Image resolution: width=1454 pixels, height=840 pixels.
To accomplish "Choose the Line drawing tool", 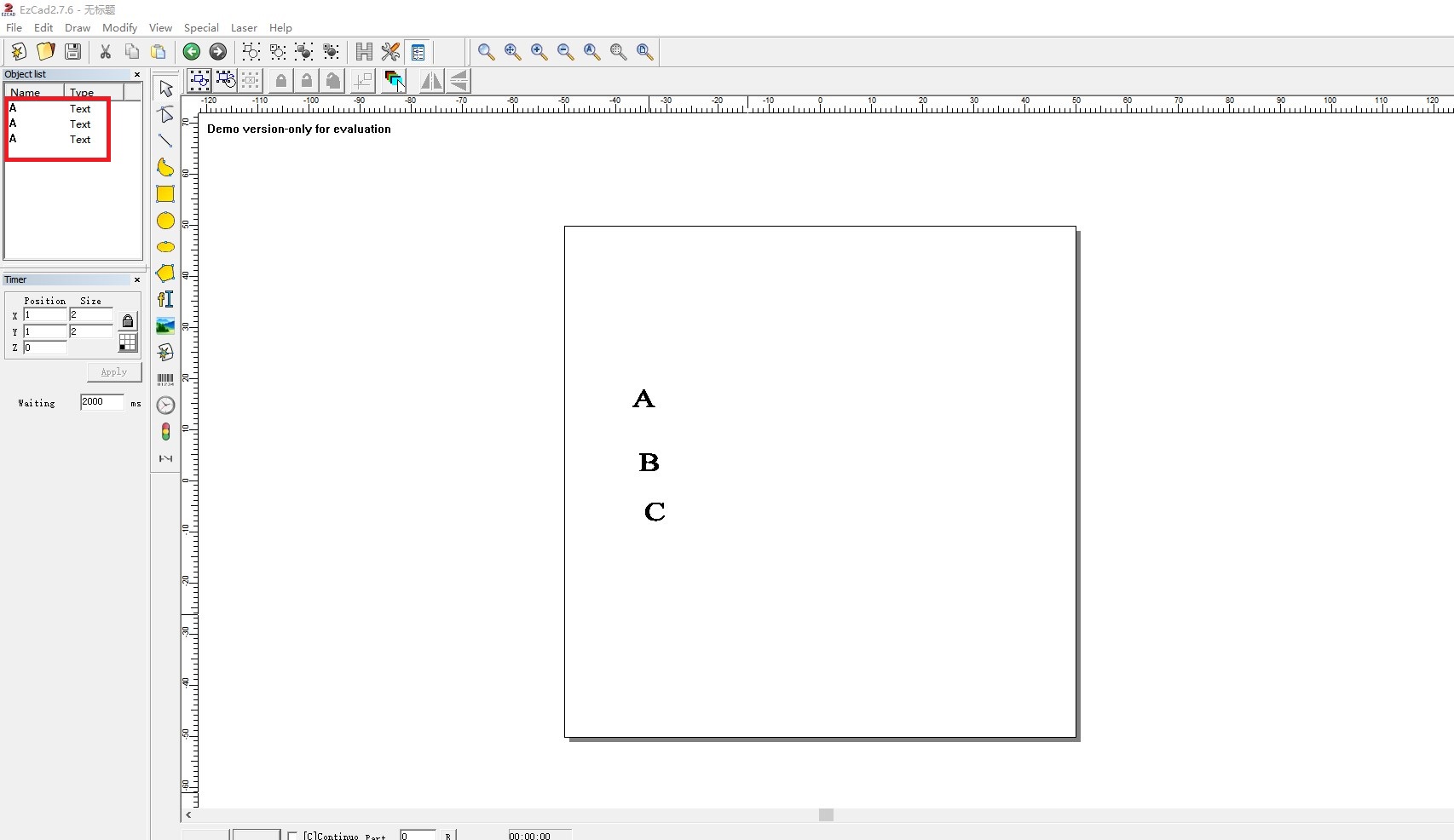I will click(x=165, y=141).
